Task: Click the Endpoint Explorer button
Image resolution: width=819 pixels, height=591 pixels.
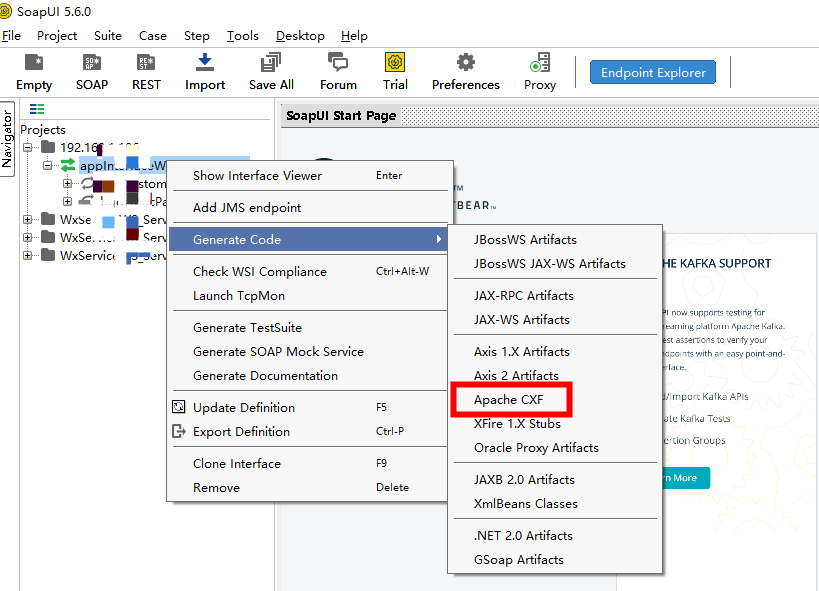Action: (653, 72)
